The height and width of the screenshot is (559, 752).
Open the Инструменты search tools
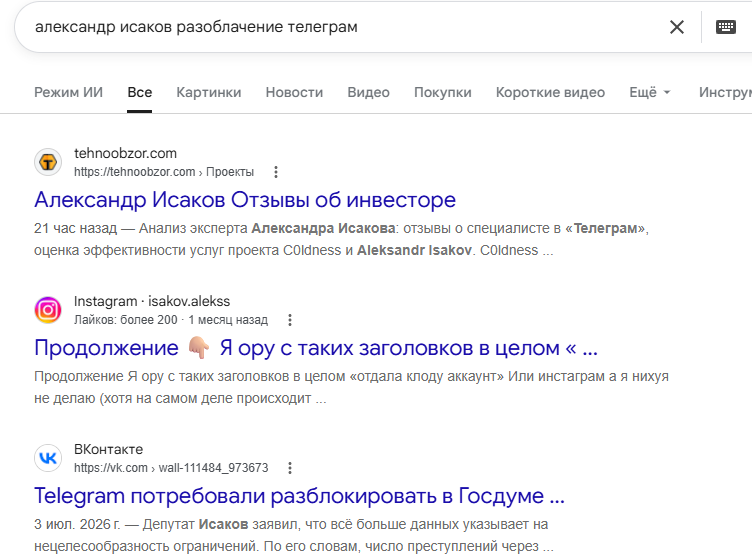(x=725, y=92)
